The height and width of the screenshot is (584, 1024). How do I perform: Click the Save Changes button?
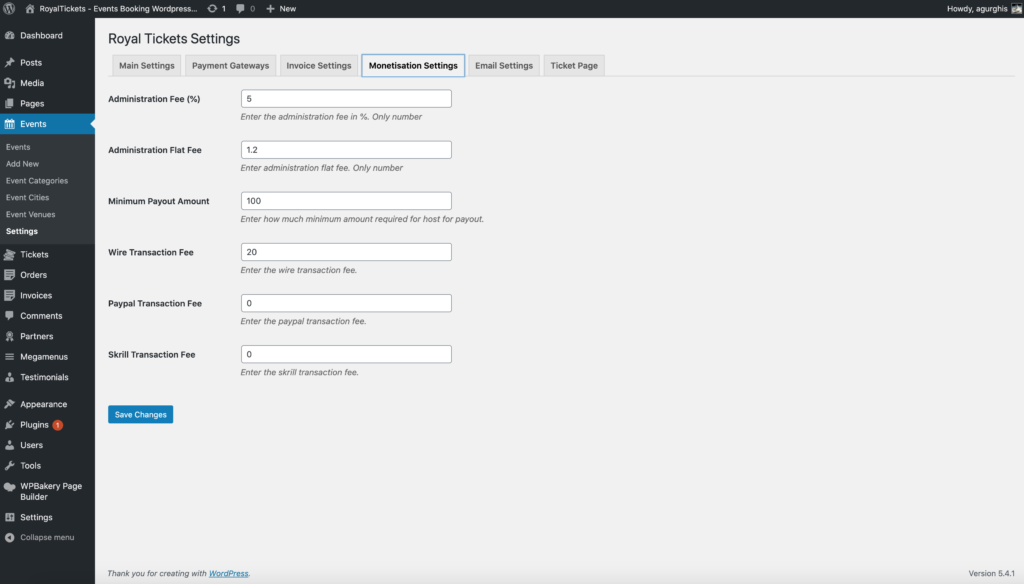[140, 414]
